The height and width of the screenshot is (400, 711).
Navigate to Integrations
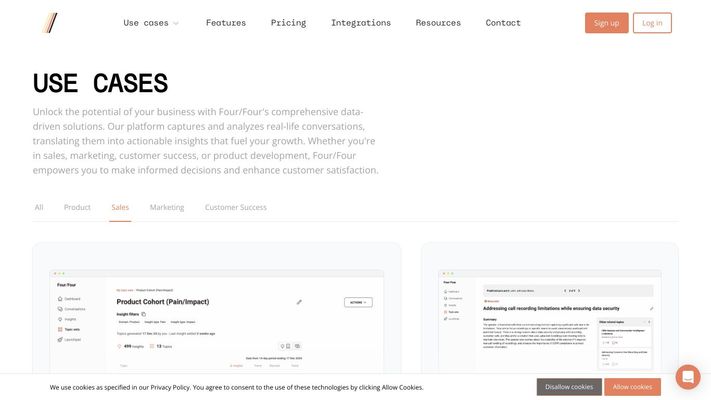[x=361, y=23]
